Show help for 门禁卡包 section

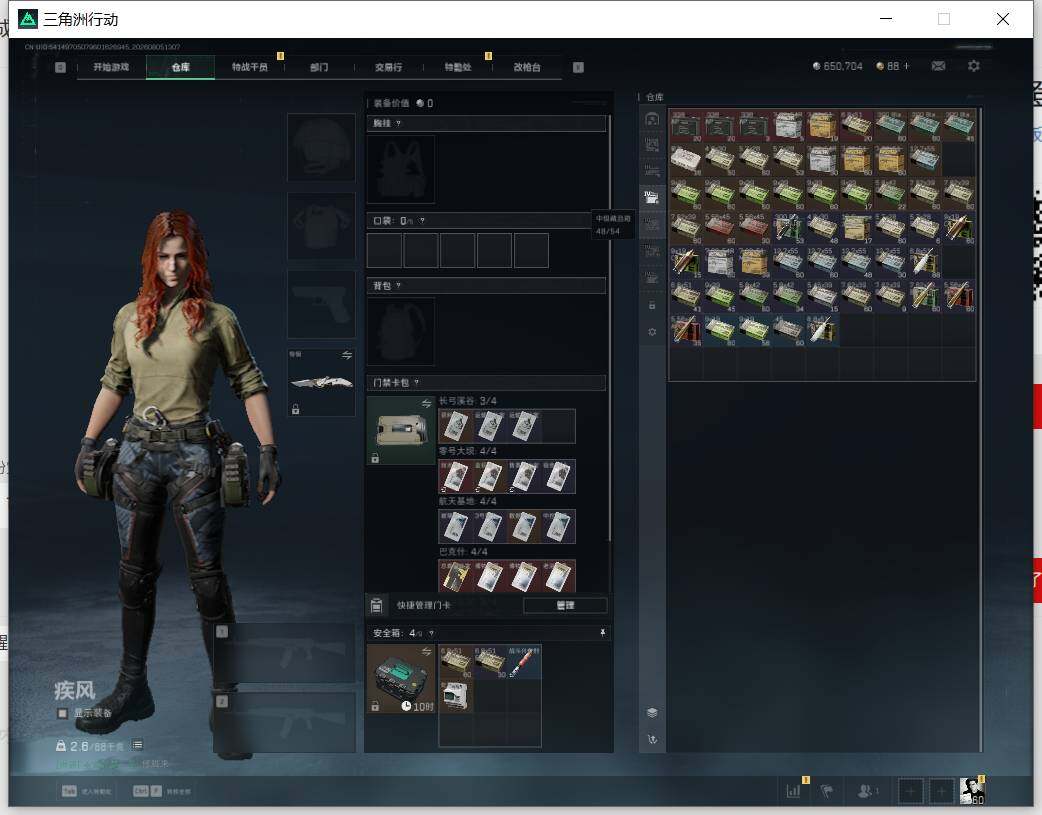[417, 383]
